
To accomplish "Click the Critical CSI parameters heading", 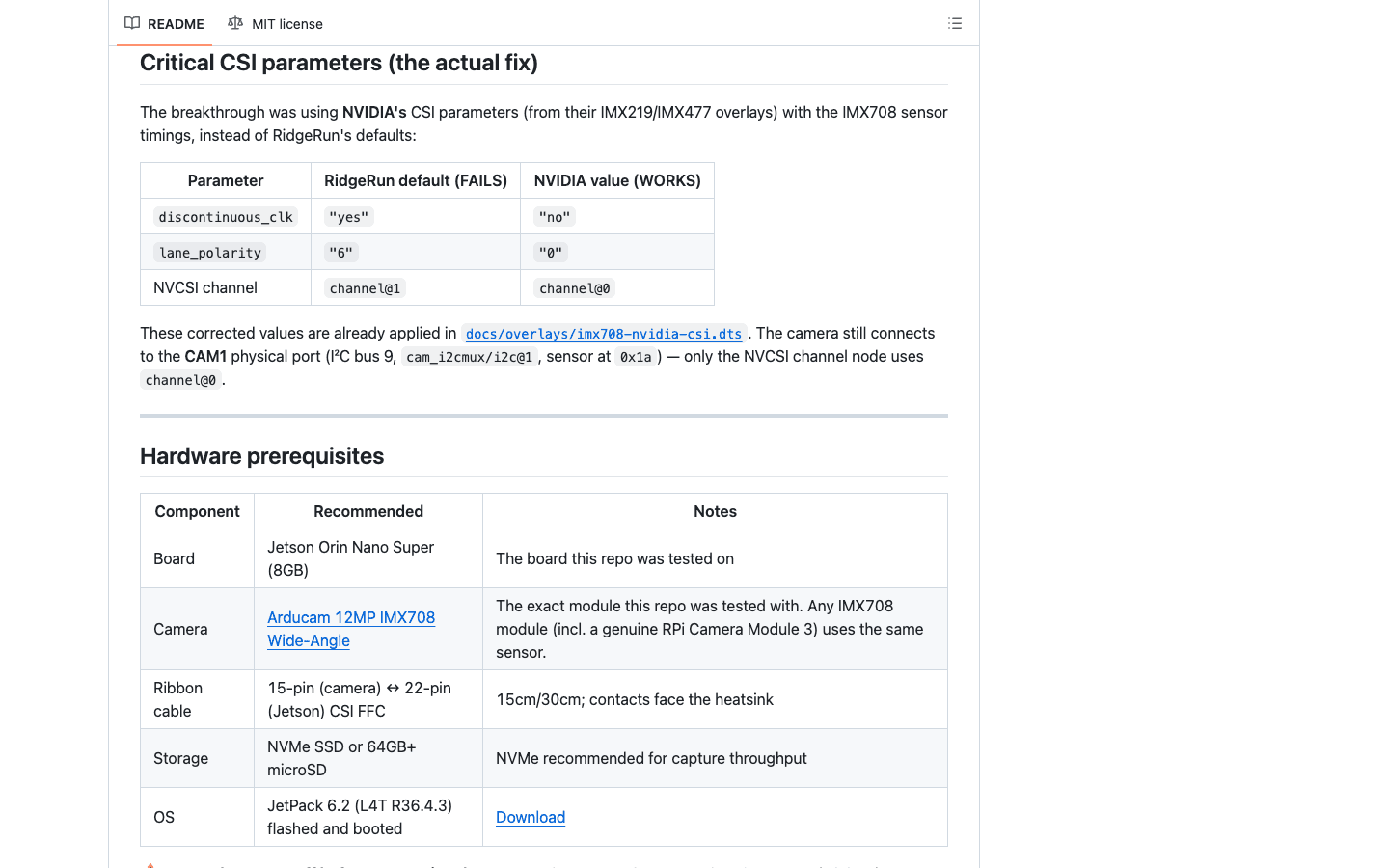I will (x=339, y=63).
